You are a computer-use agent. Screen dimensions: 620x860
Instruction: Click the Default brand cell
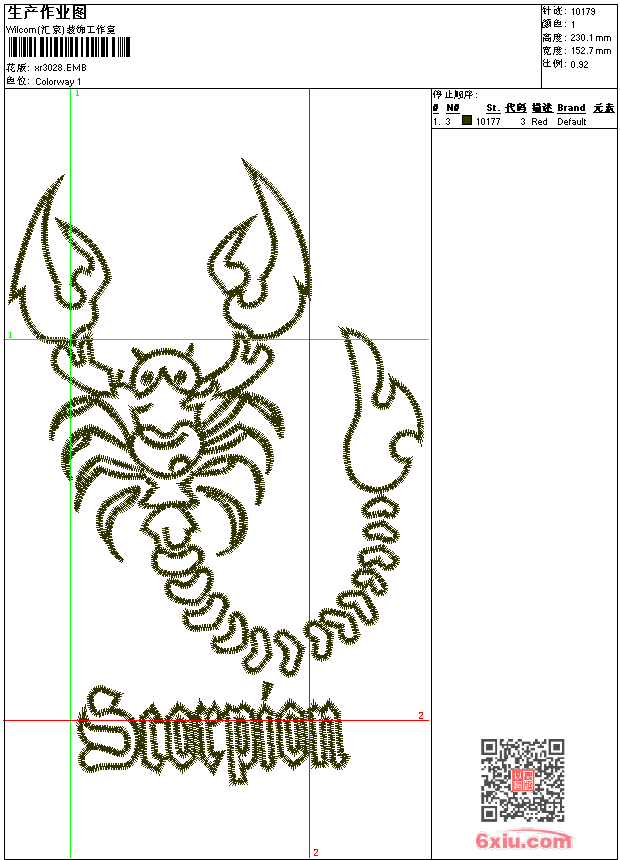(x=572, y=122)
